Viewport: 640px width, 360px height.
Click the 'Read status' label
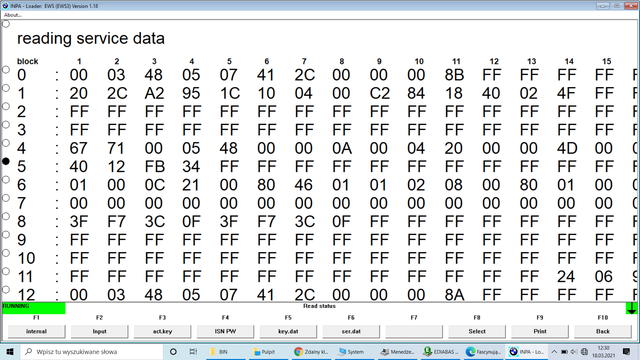pos(319,306)
